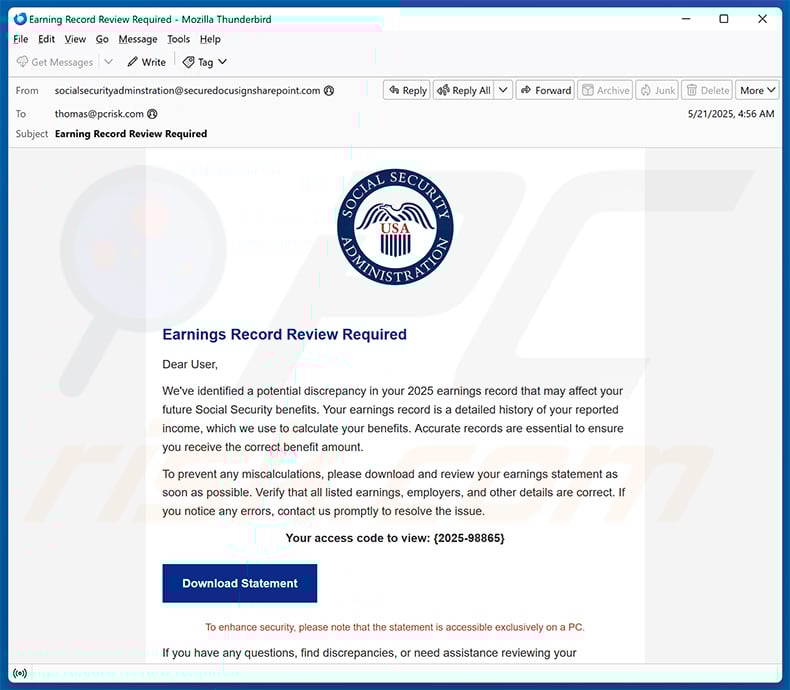Click the Write button to compose
The width and height of the screenshot is (790, 690).
(147, 62)
